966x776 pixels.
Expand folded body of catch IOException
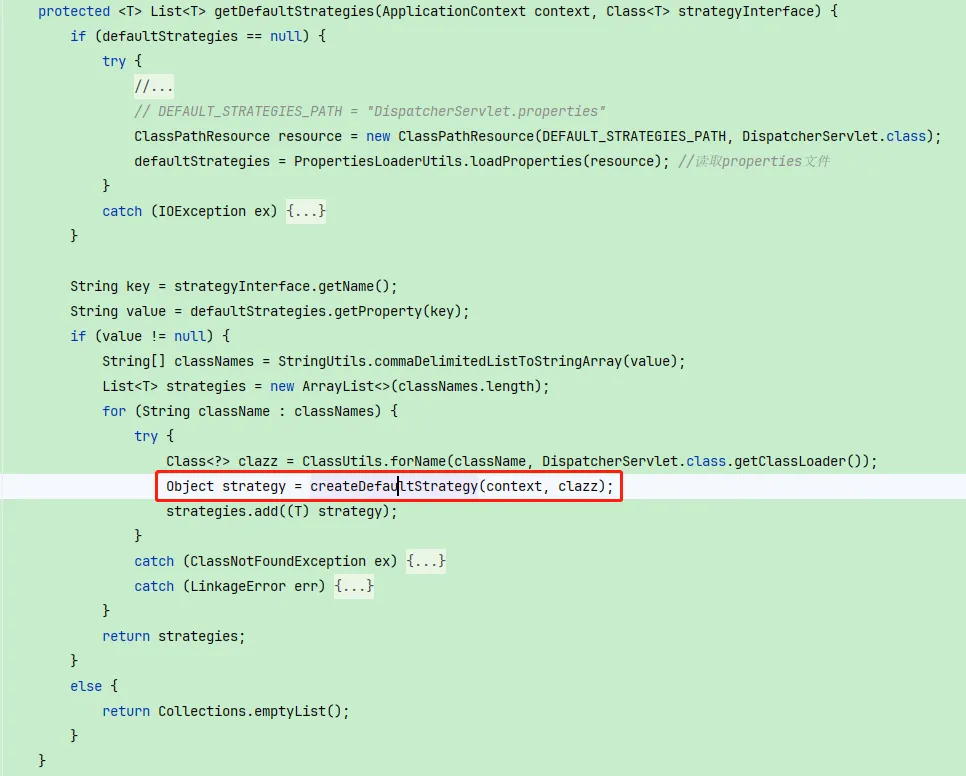pyautogui.click(x=306, y=211)
